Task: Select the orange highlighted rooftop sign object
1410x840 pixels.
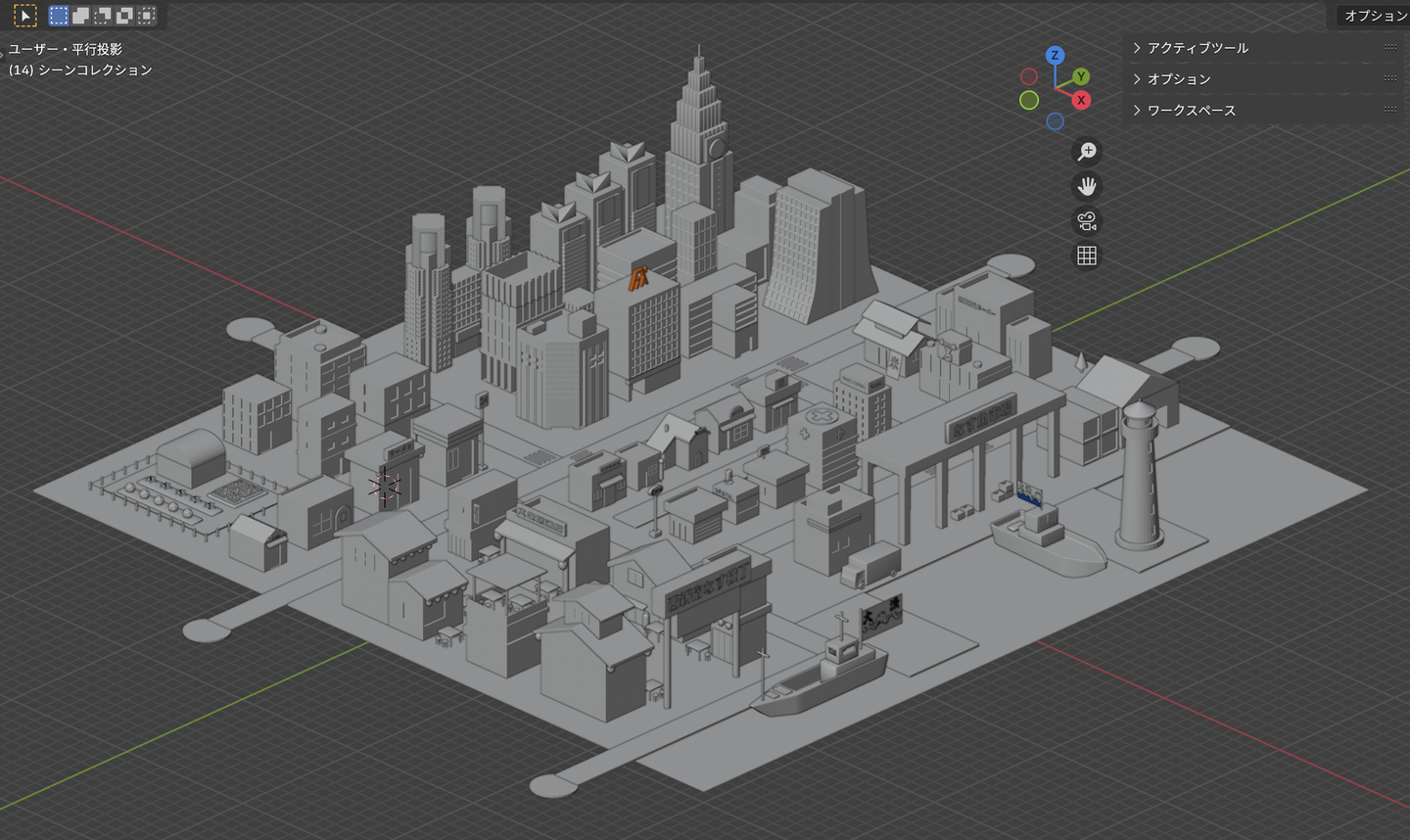Action: (x=638, y=278)
